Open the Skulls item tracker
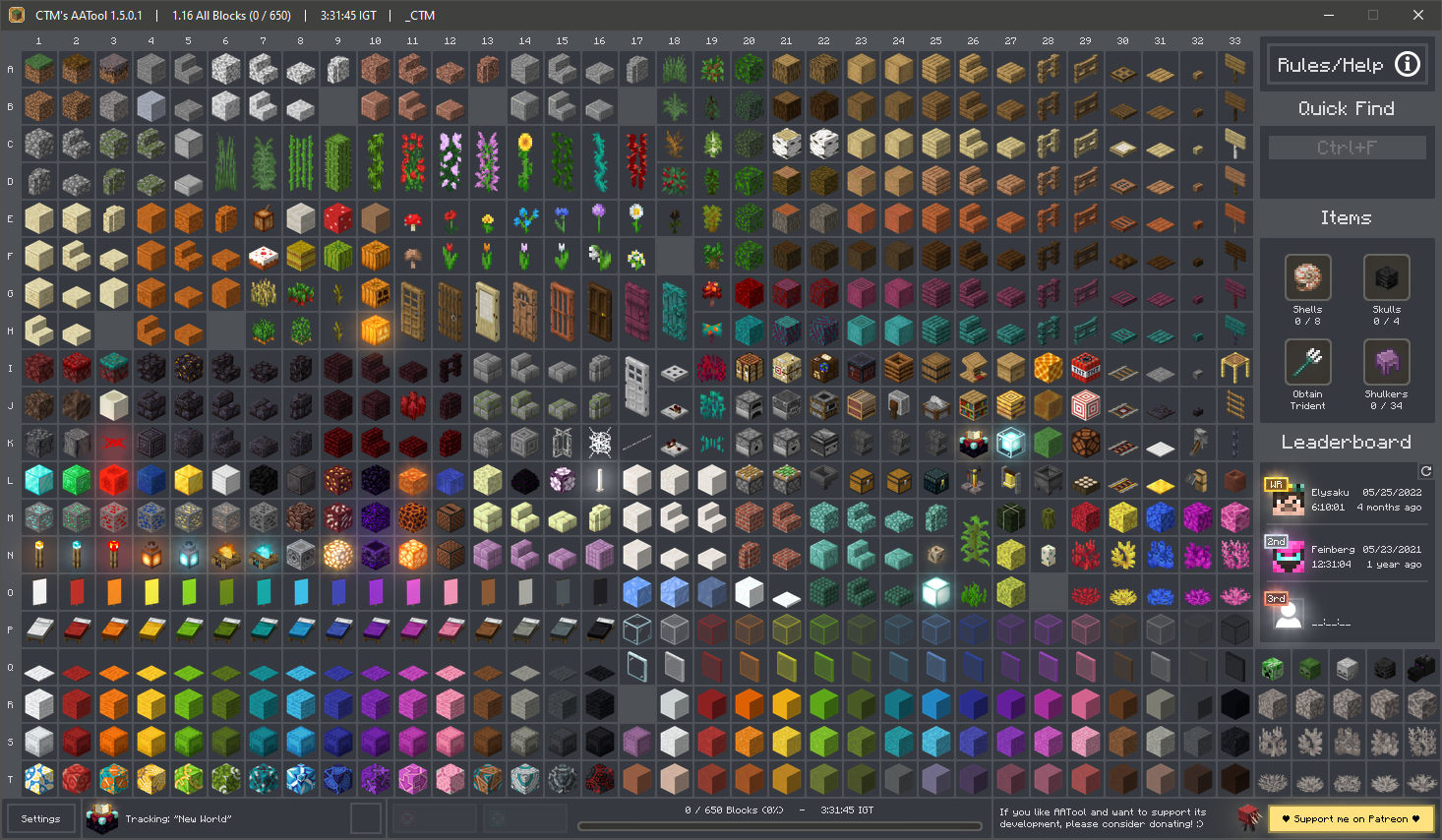 coord(1386,277)
